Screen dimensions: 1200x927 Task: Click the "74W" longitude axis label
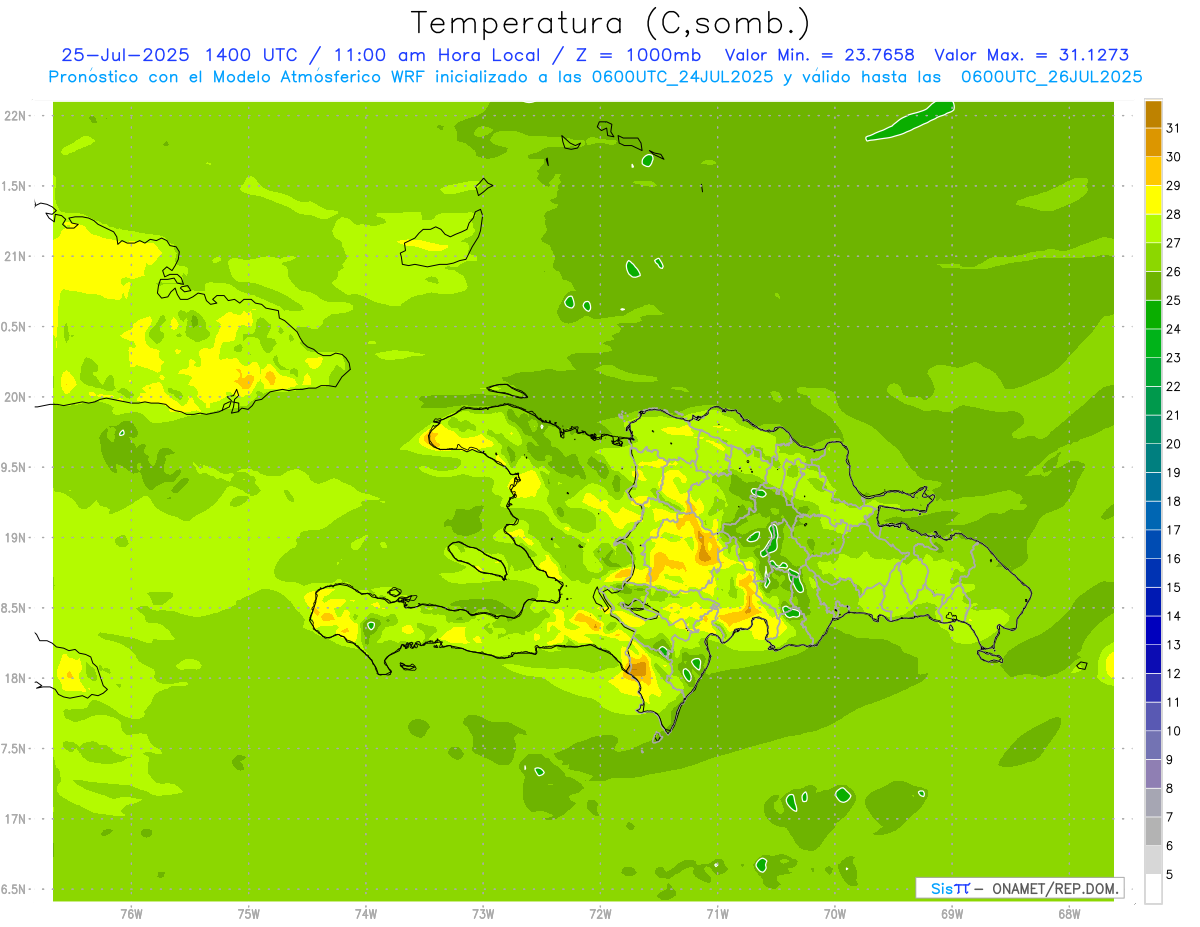pyautogui.click(x=366, y=914)
